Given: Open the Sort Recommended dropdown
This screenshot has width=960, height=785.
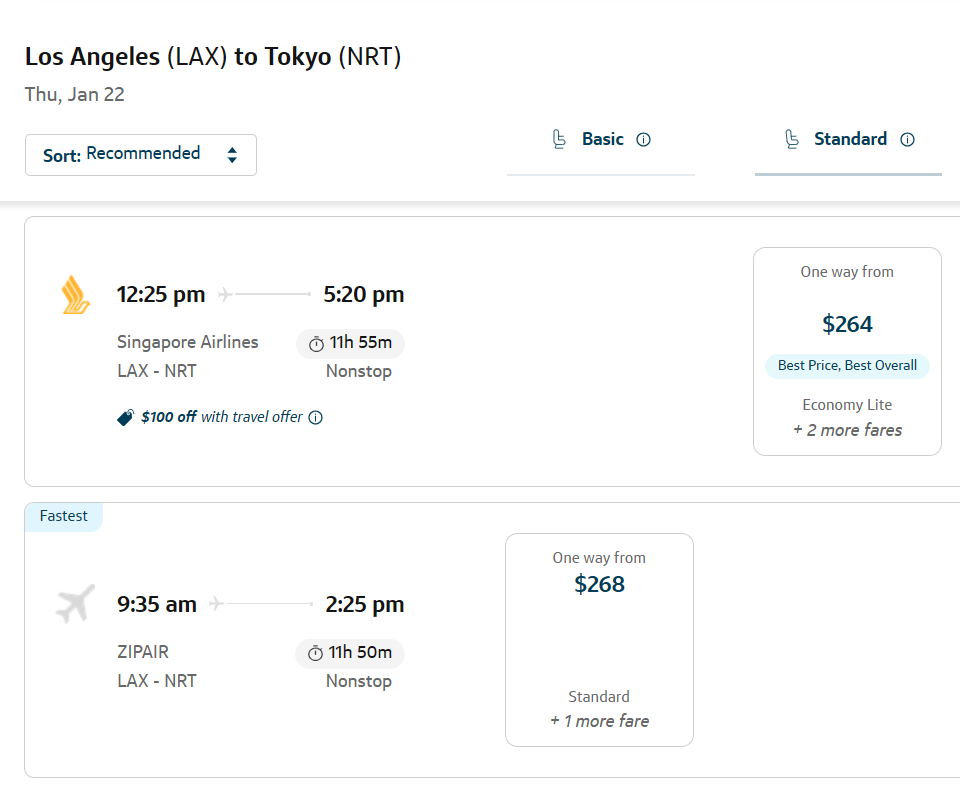Looking at the screenshot, I should tap(141, 155).
